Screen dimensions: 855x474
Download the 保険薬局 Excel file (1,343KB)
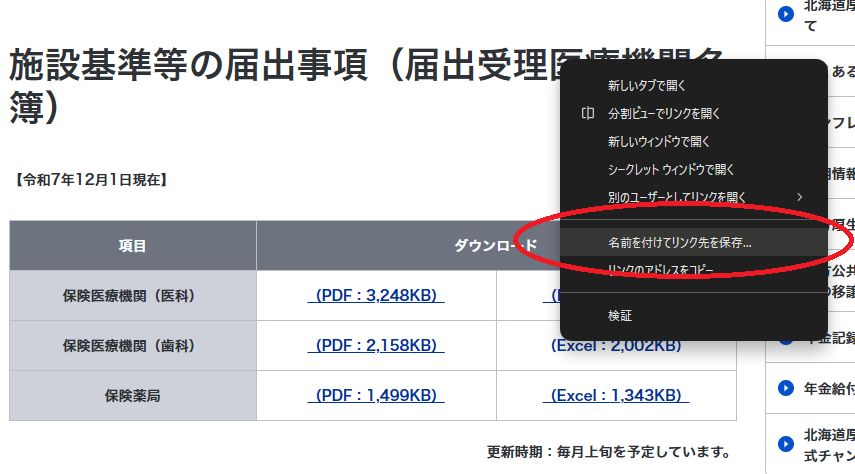coord(616,395)
